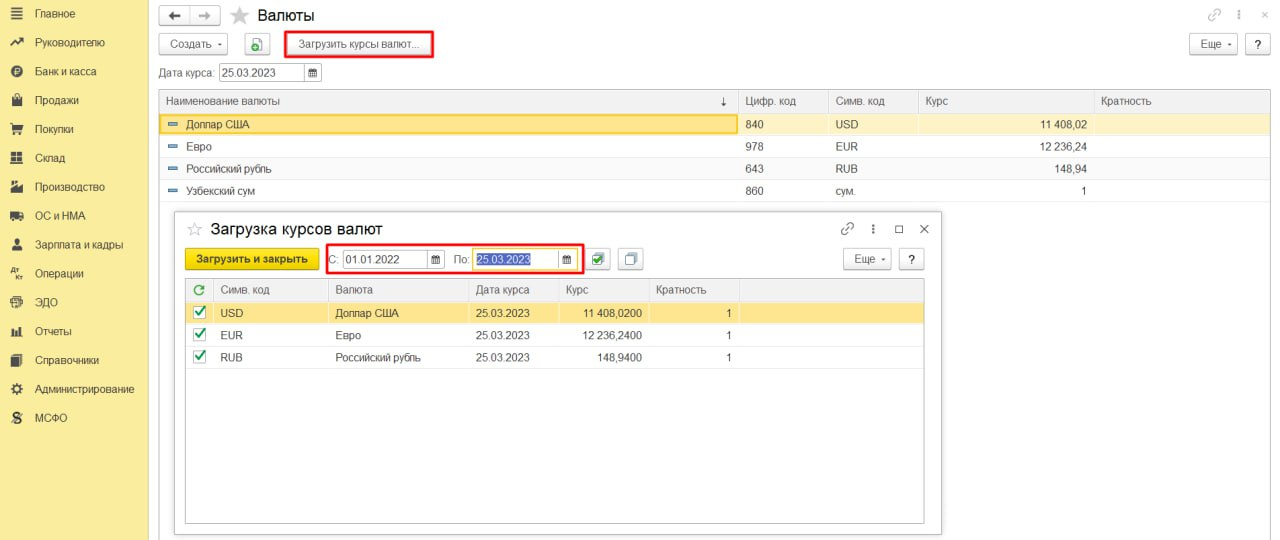The image size is (1280, 540).
Task: Click the По end date field 25.03.2023
Action: coord(516,259)
